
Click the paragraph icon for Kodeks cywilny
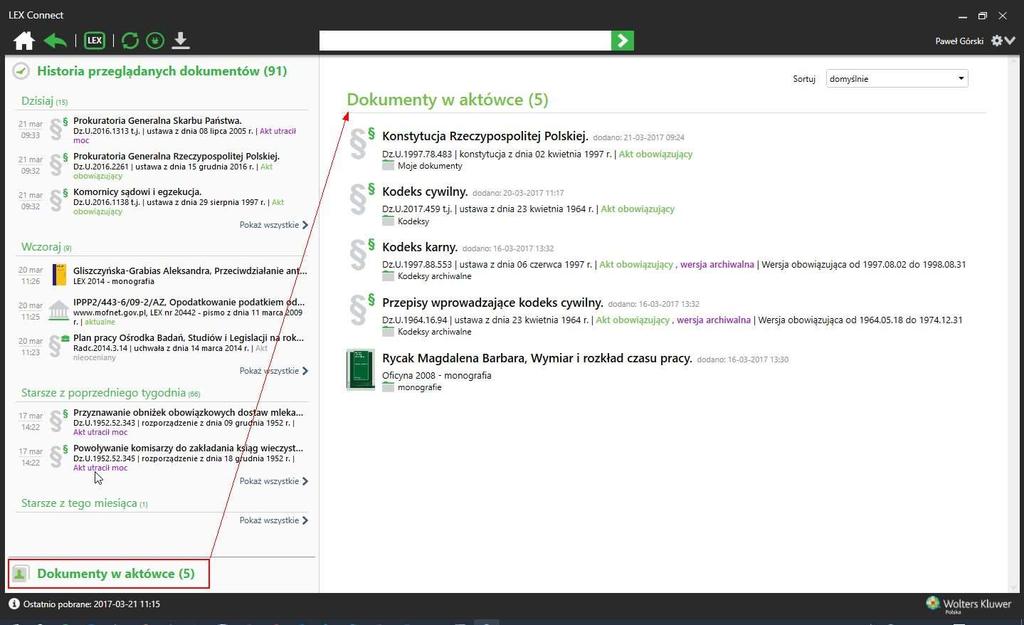(361, 199)
